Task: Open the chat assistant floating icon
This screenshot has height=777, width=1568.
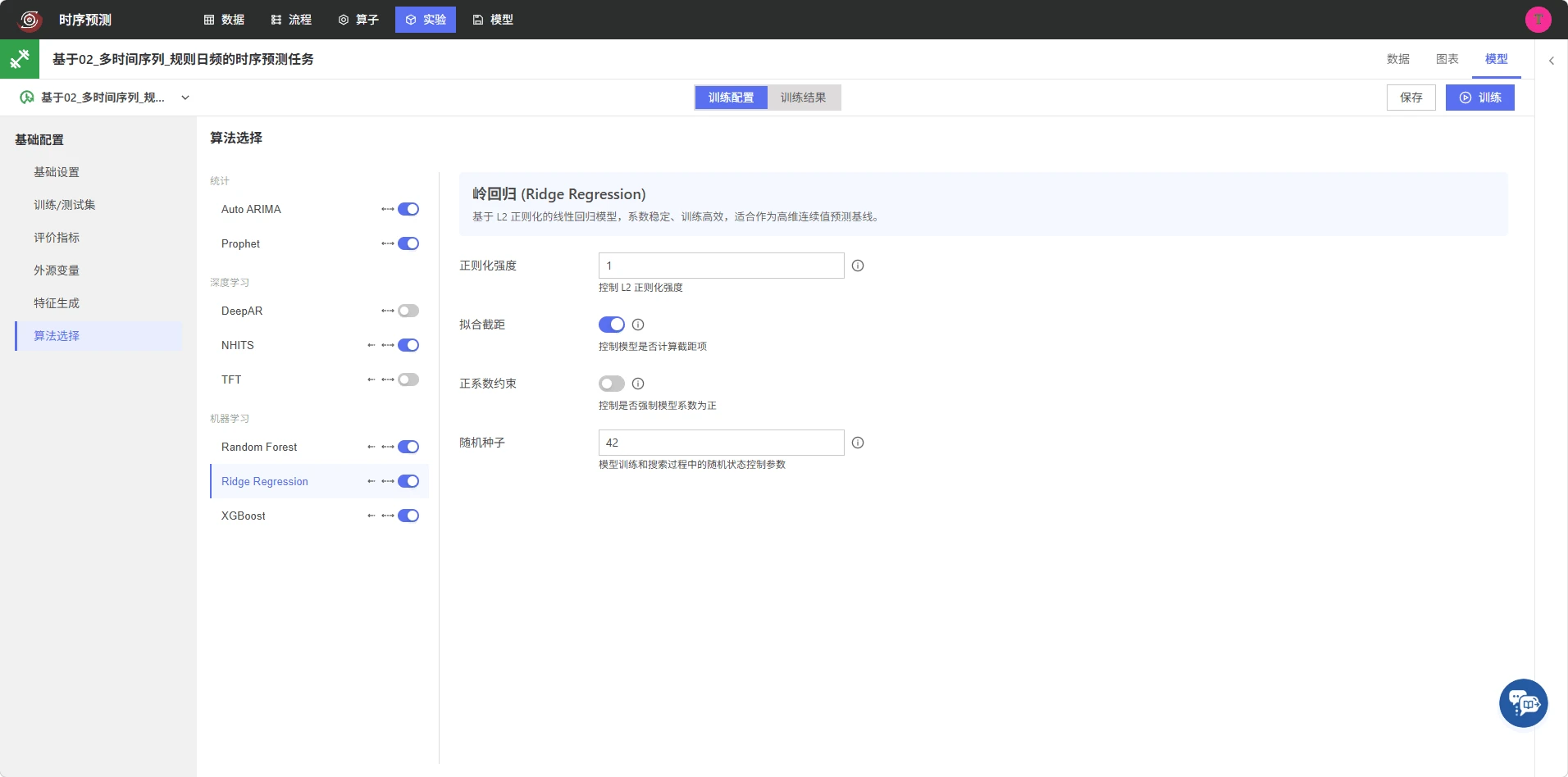Action: tap(1523, 703)
